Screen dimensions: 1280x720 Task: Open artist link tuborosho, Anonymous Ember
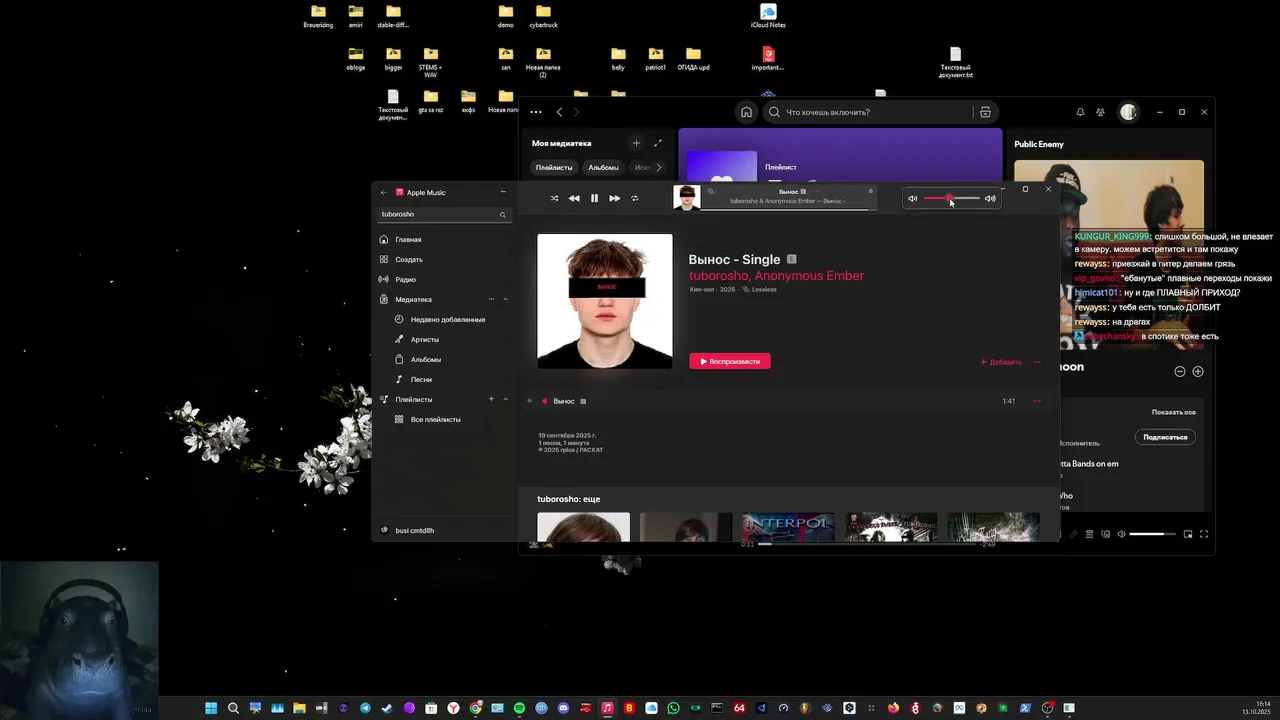click(776, 276)
